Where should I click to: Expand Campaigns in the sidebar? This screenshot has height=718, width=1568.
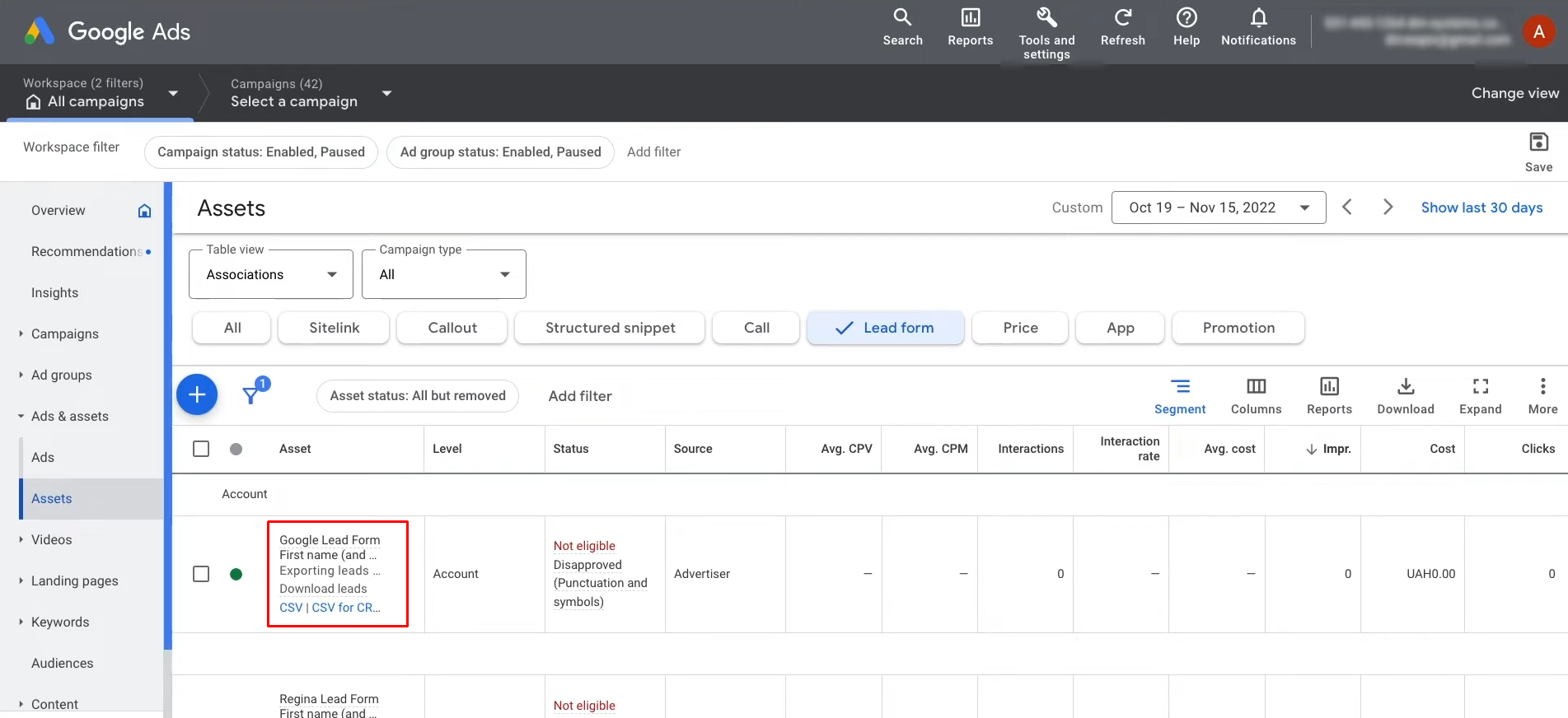click(21, 333)
